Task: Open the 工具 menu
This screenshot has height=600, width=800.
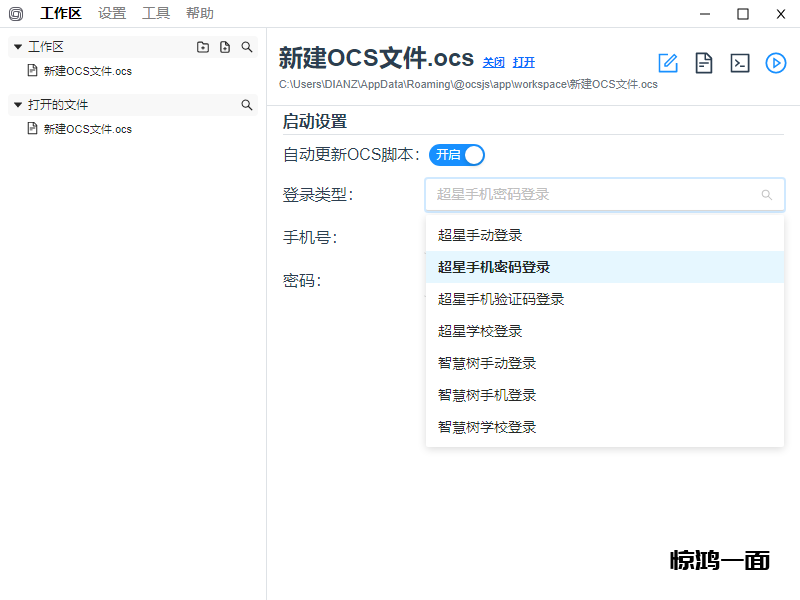Action: (x=156, y=13)
